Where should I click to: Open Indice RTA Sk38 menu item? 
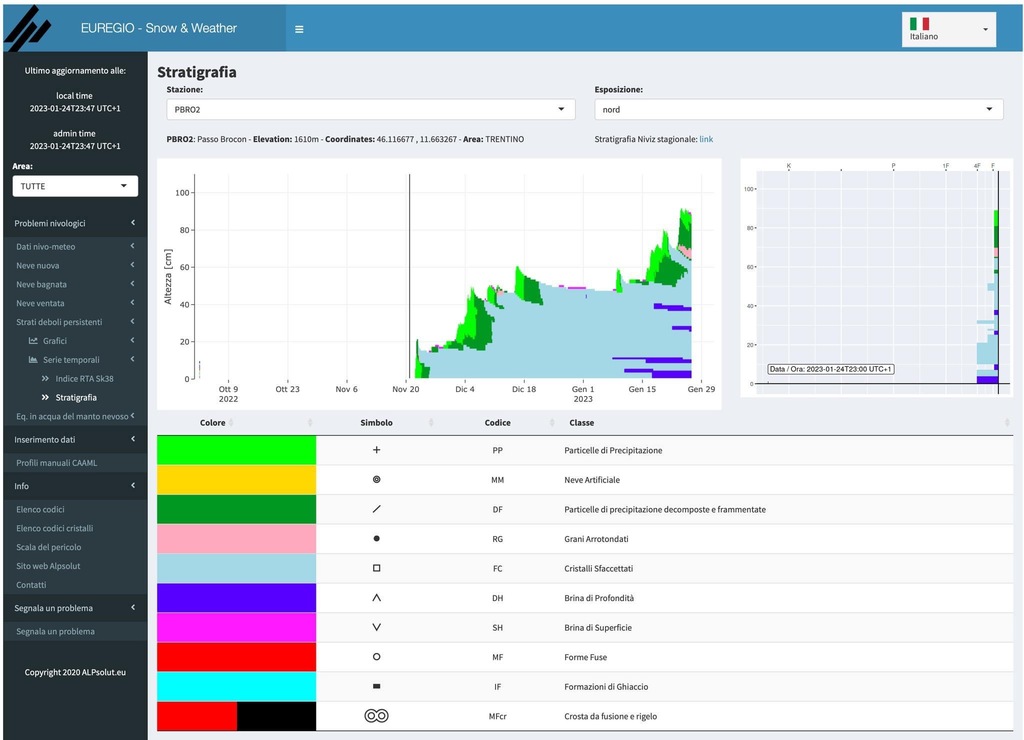coord(84,379)
